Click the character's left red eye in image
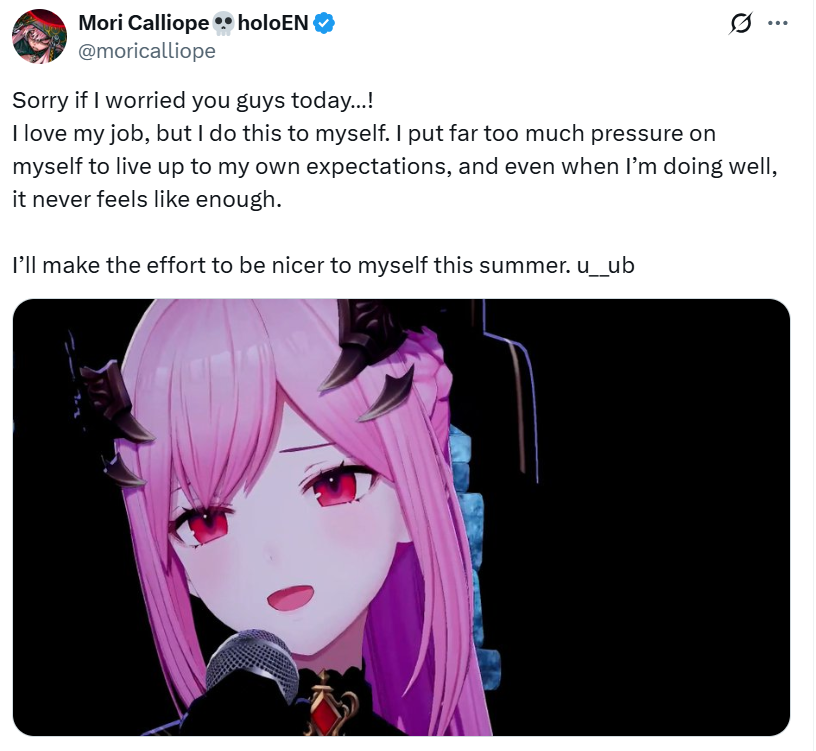Image resolution: width=816 pixels, height=751 pixels. [x=203, y=526]
